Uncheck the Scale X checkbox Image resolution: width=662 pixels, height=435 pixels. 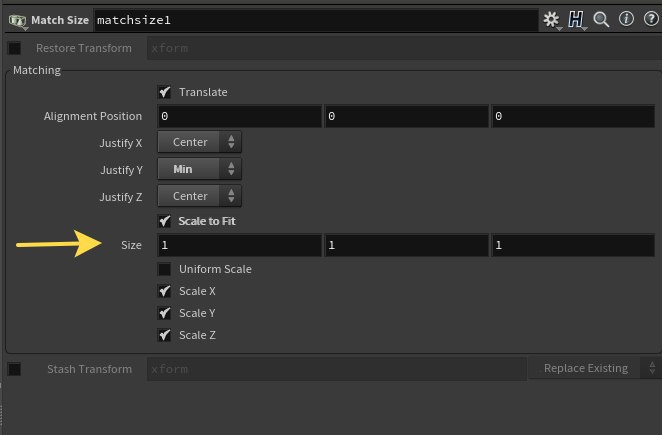tap(164, 291)
